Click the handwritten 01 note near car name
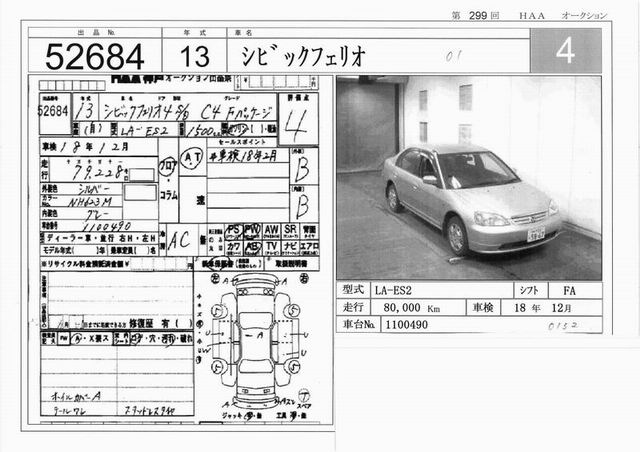This screenshot has width=640, height=452. (453, 56)
